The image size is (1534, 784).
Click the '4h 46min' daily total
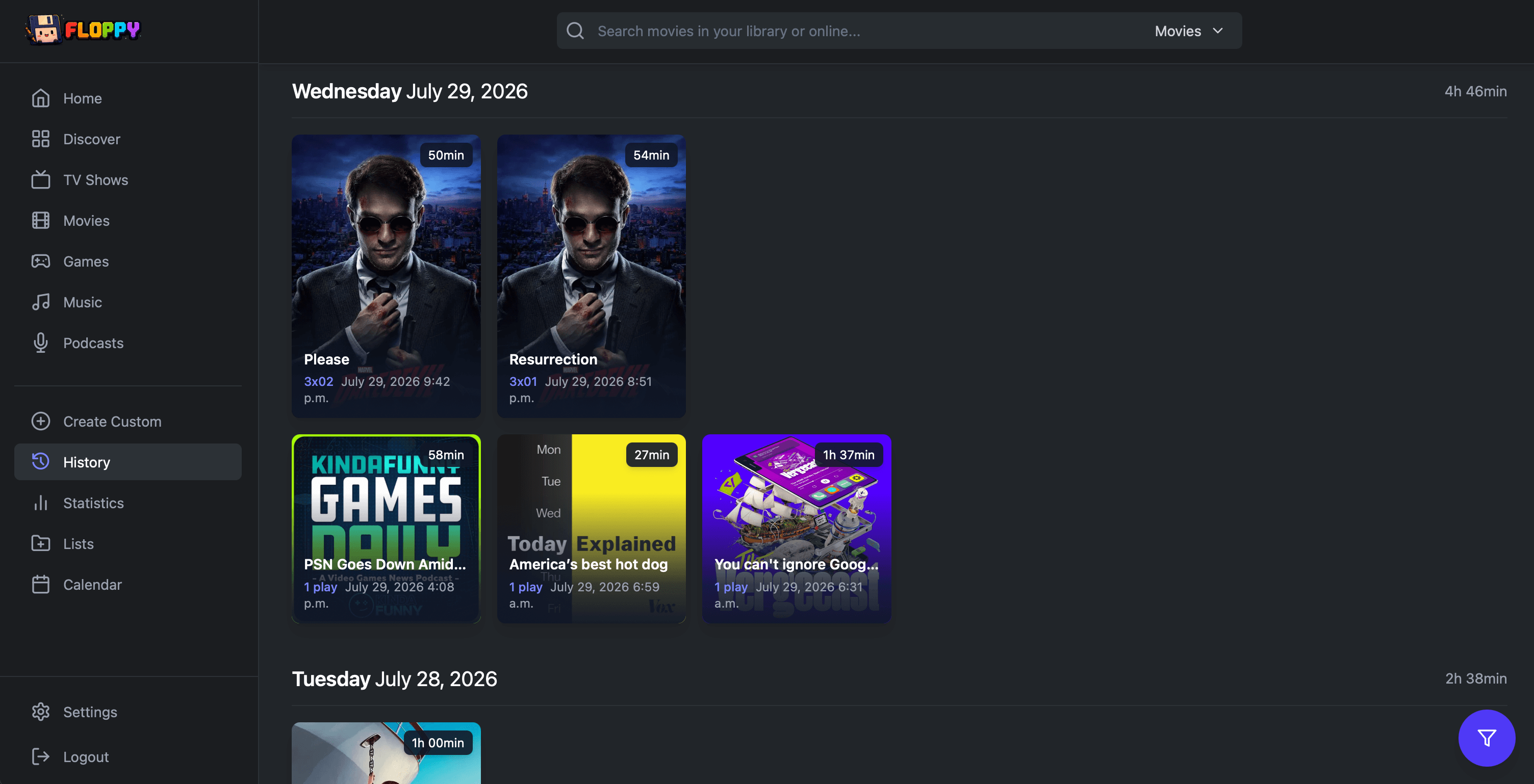[x=1476, y=91]
